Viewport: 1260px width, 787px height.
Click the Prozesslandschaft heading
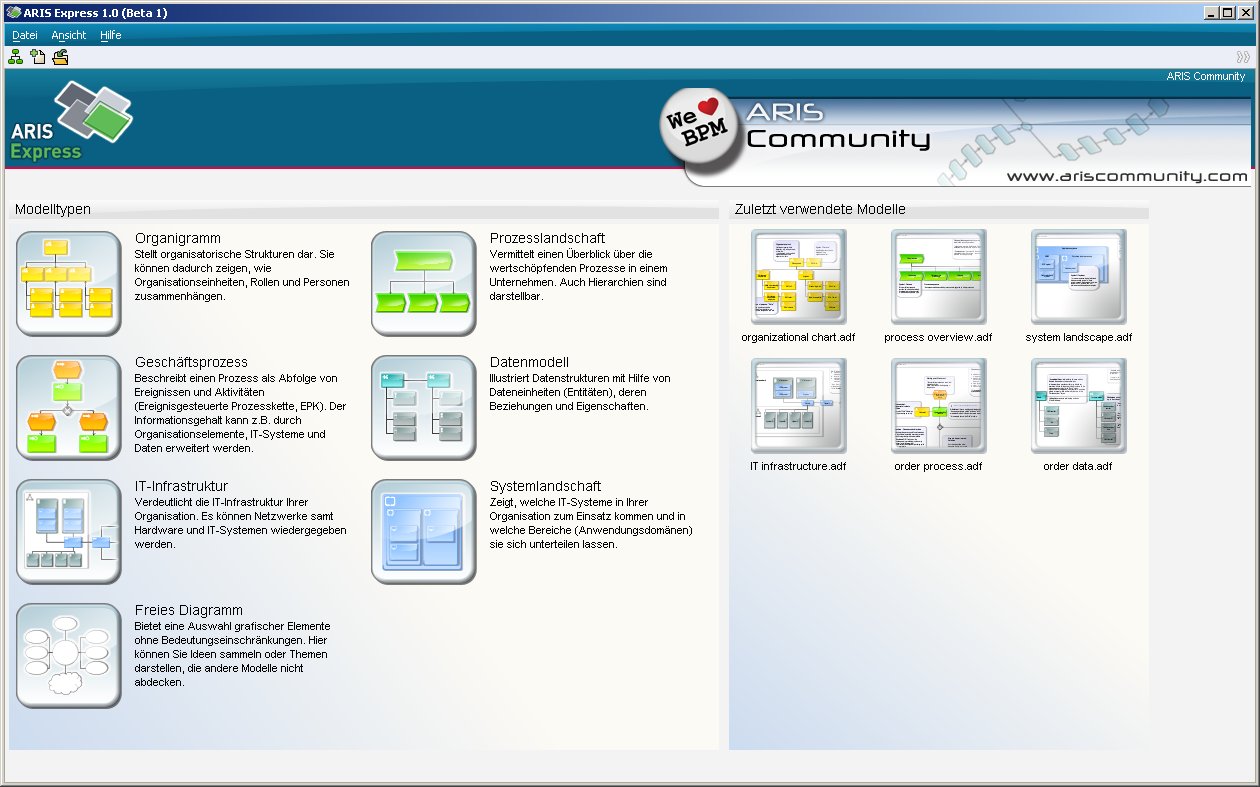pyautogui.click(x=547, y=238)
